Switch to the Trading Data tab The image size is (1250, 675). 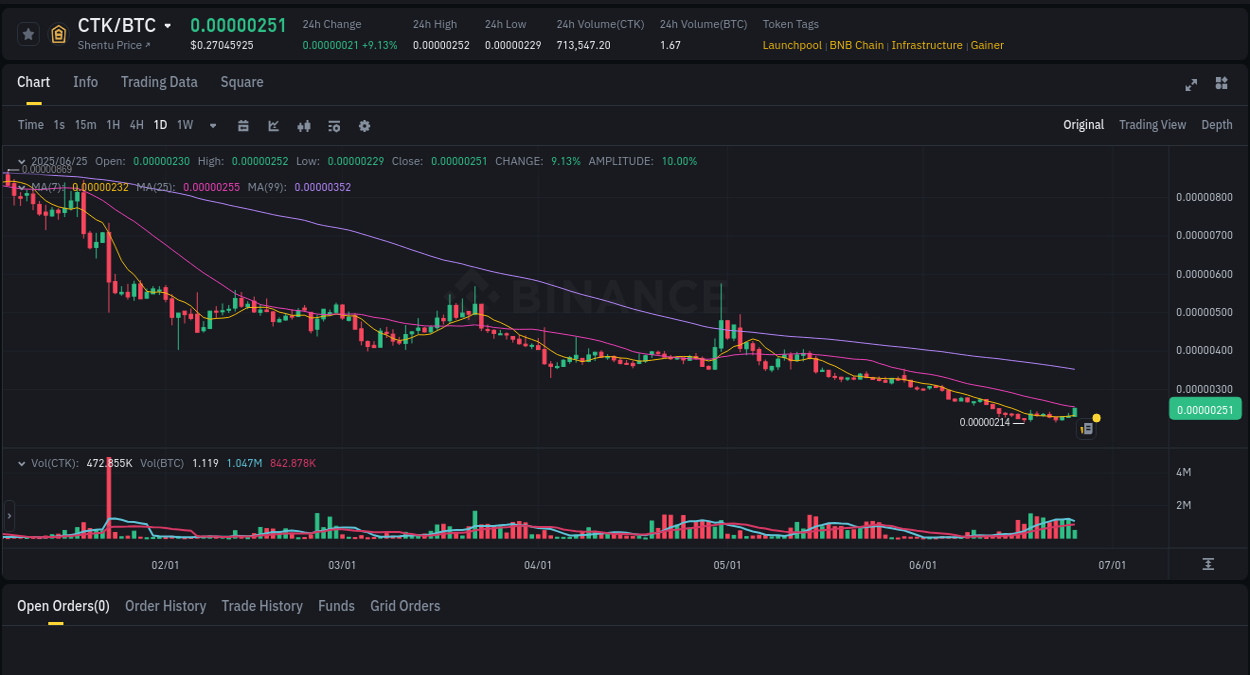pyautogui.click(x=159, y=82)
